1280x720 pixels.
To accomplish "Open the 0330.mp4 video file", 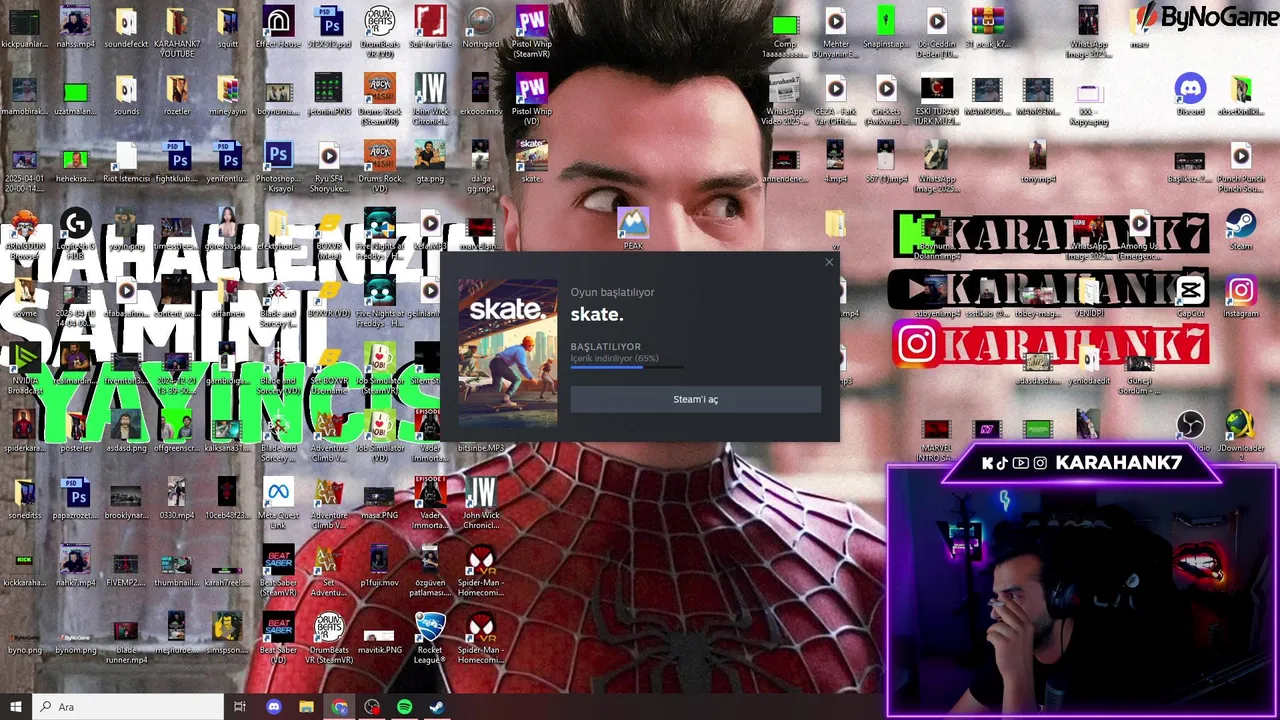I will pos(177,497).
